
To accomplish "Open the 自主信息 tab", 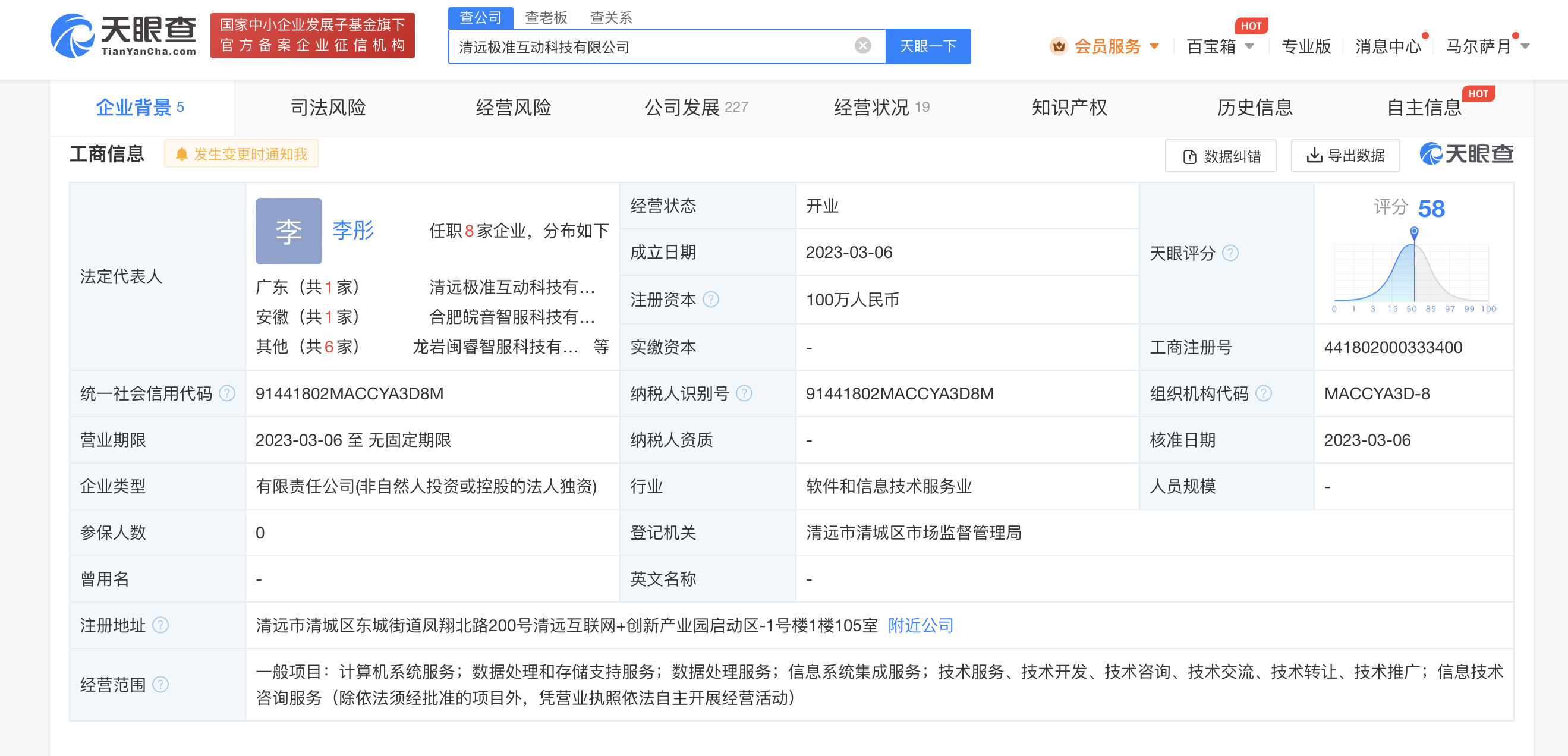I will tap(1424, 108).
